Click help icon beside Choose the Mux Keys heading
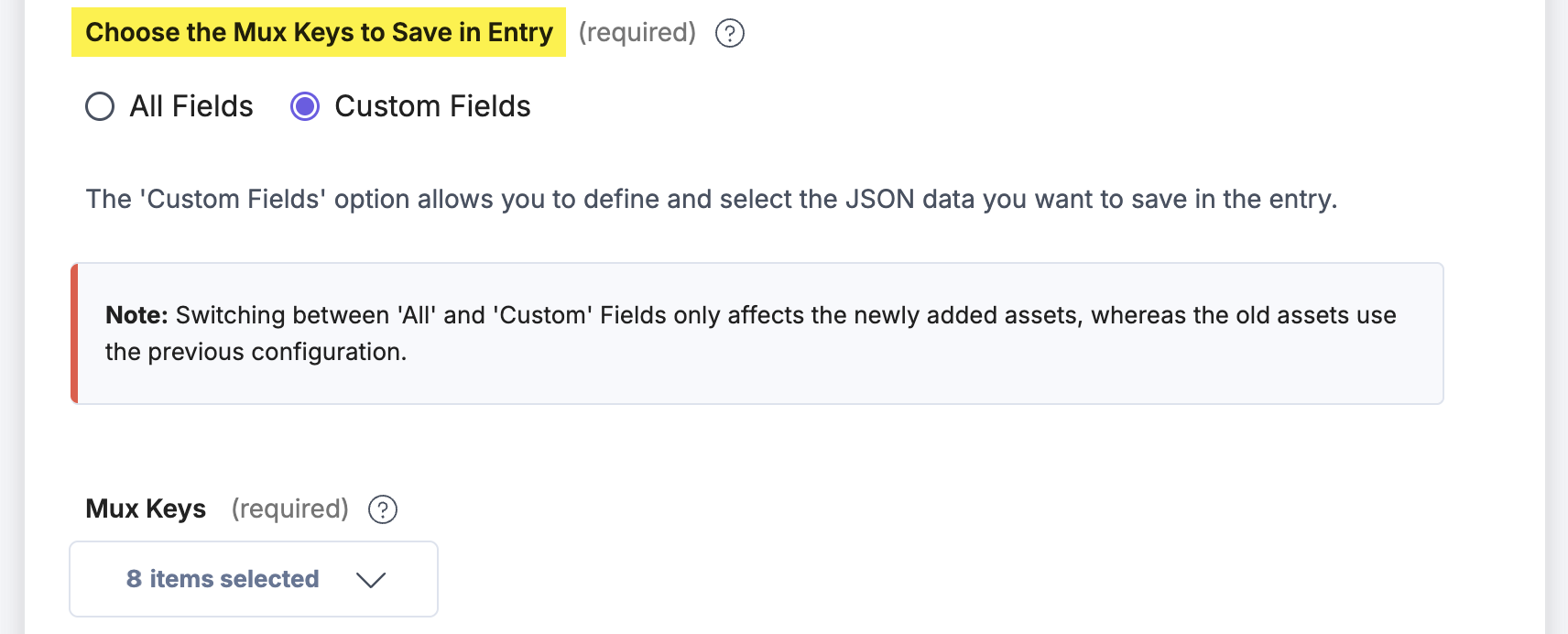 click(729, 33)
